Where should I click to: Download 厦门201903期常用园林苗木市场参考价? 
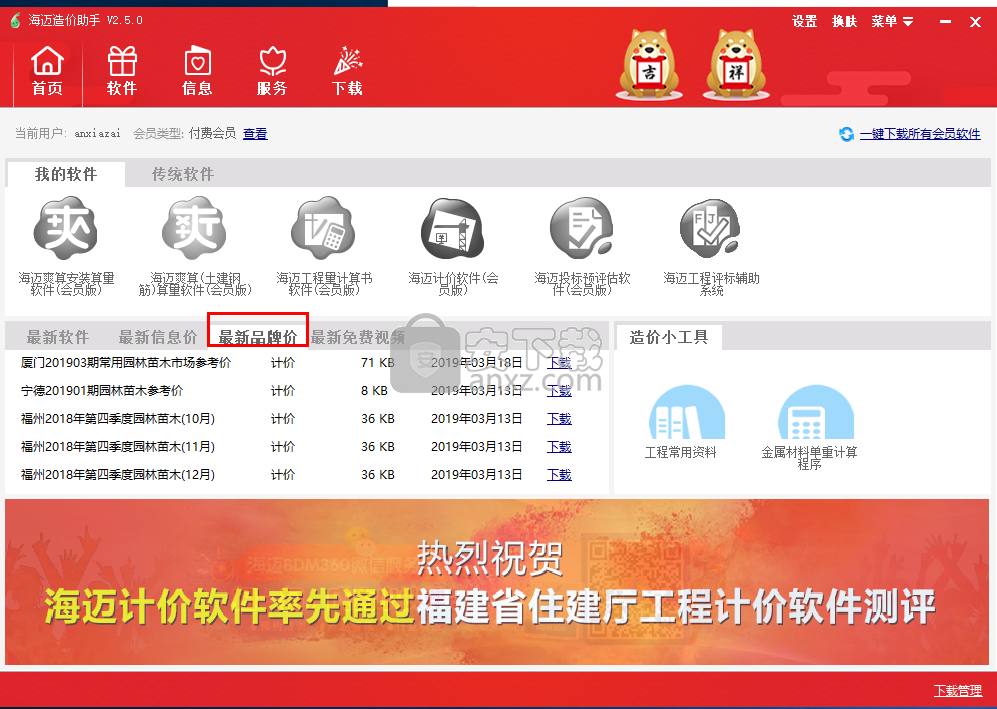[560, 362]
